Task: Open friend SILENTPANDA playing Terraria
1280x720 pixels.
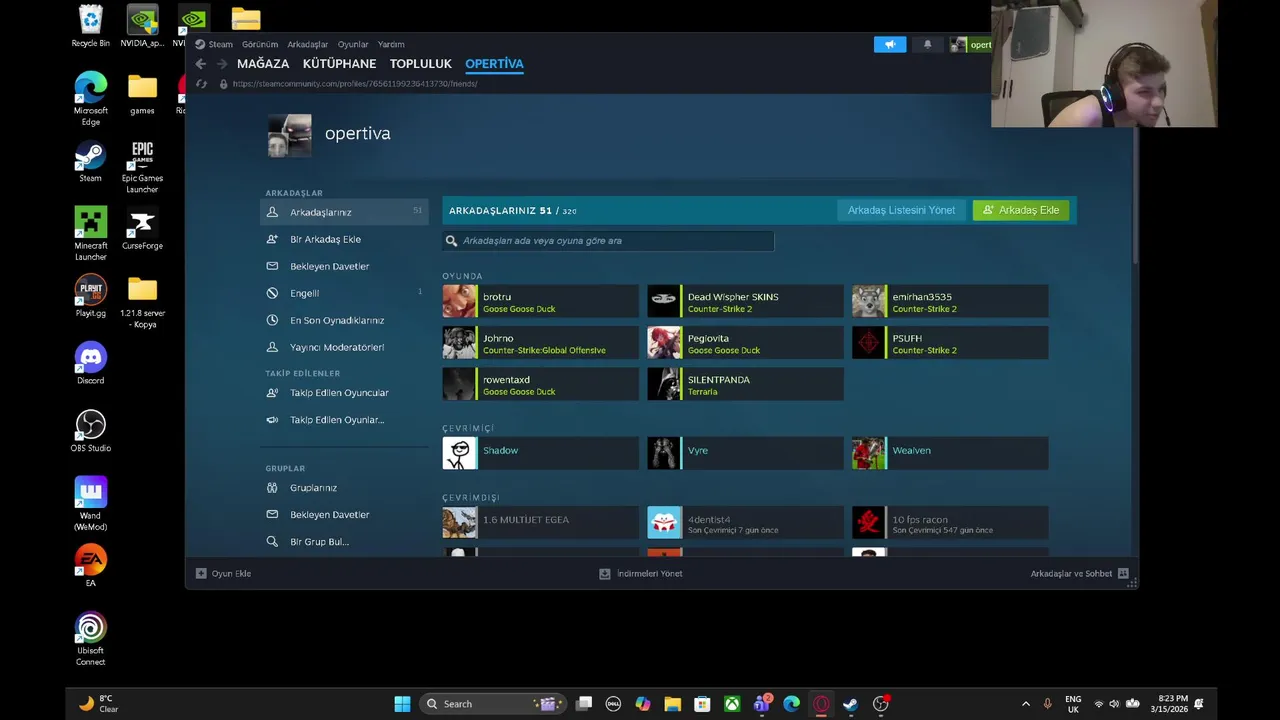Action: 745,384
